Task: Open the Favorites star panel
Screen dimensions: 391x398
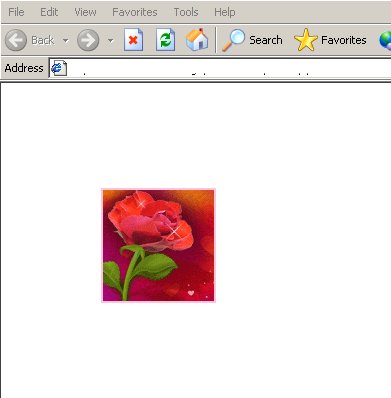Action: (306, 40)
